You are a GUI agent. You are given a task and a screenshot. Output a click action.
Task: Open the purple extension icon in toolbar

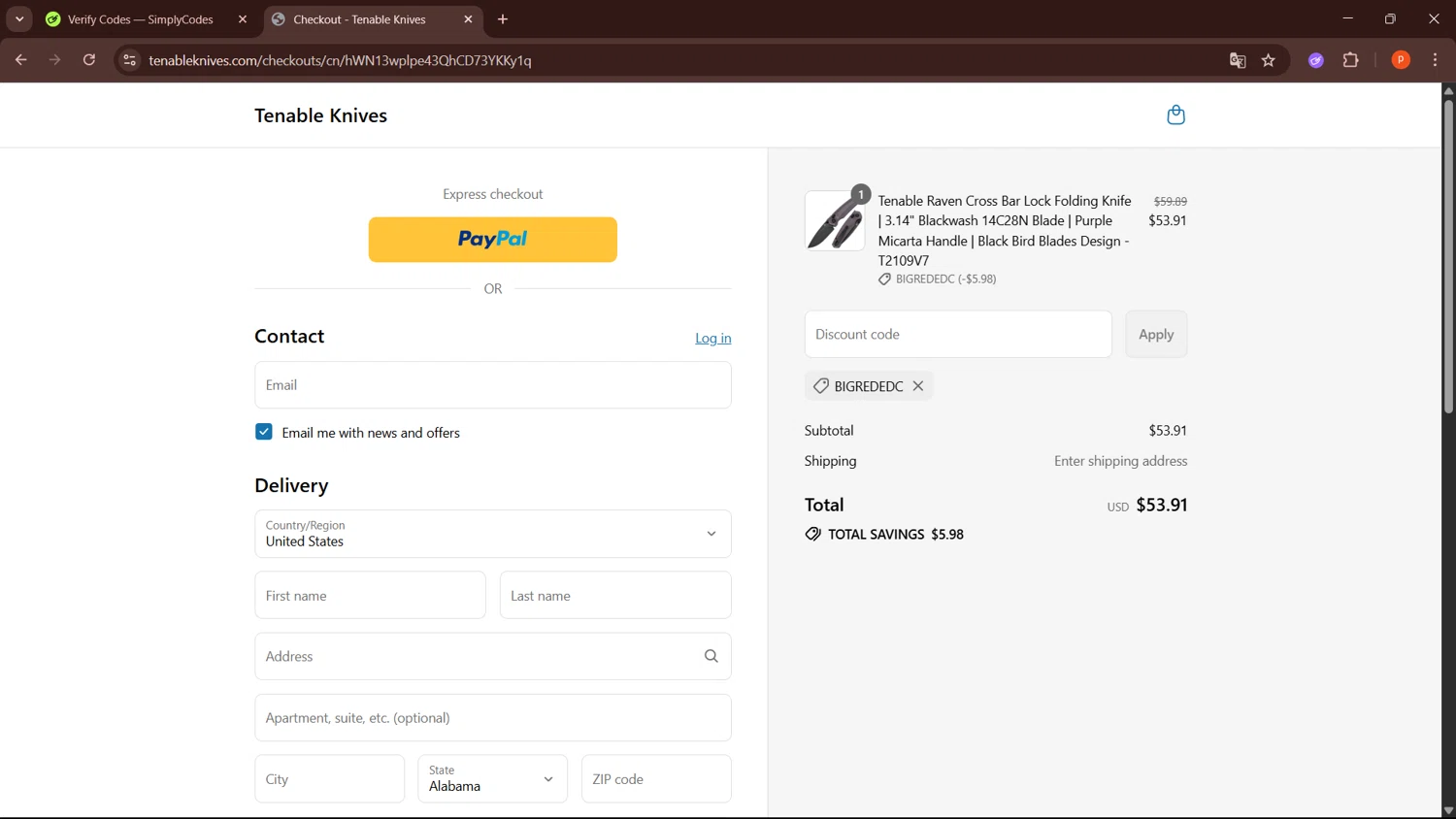(x=1316, y=60)
